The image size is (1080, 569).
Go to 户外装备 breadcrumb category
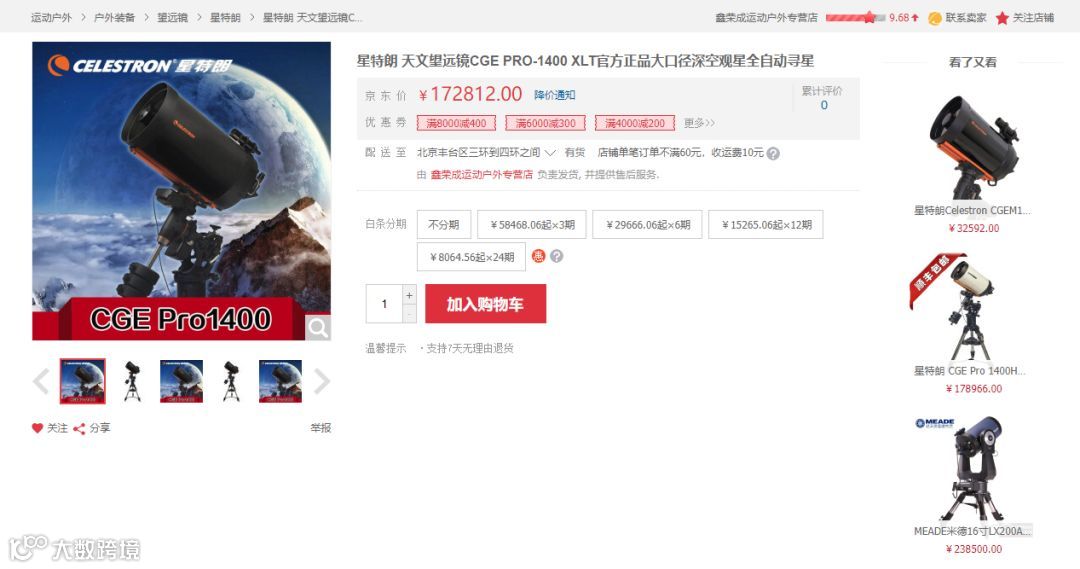[114, 17]
